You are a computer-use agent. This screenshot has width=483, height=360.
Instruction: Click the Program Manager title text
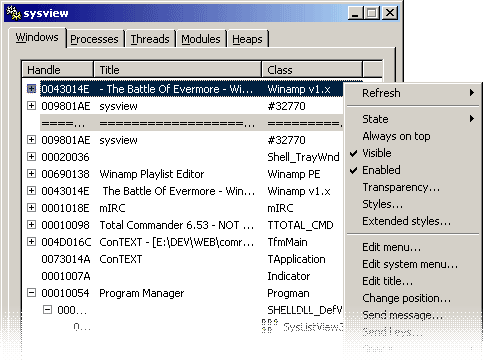tap(142, 293)
